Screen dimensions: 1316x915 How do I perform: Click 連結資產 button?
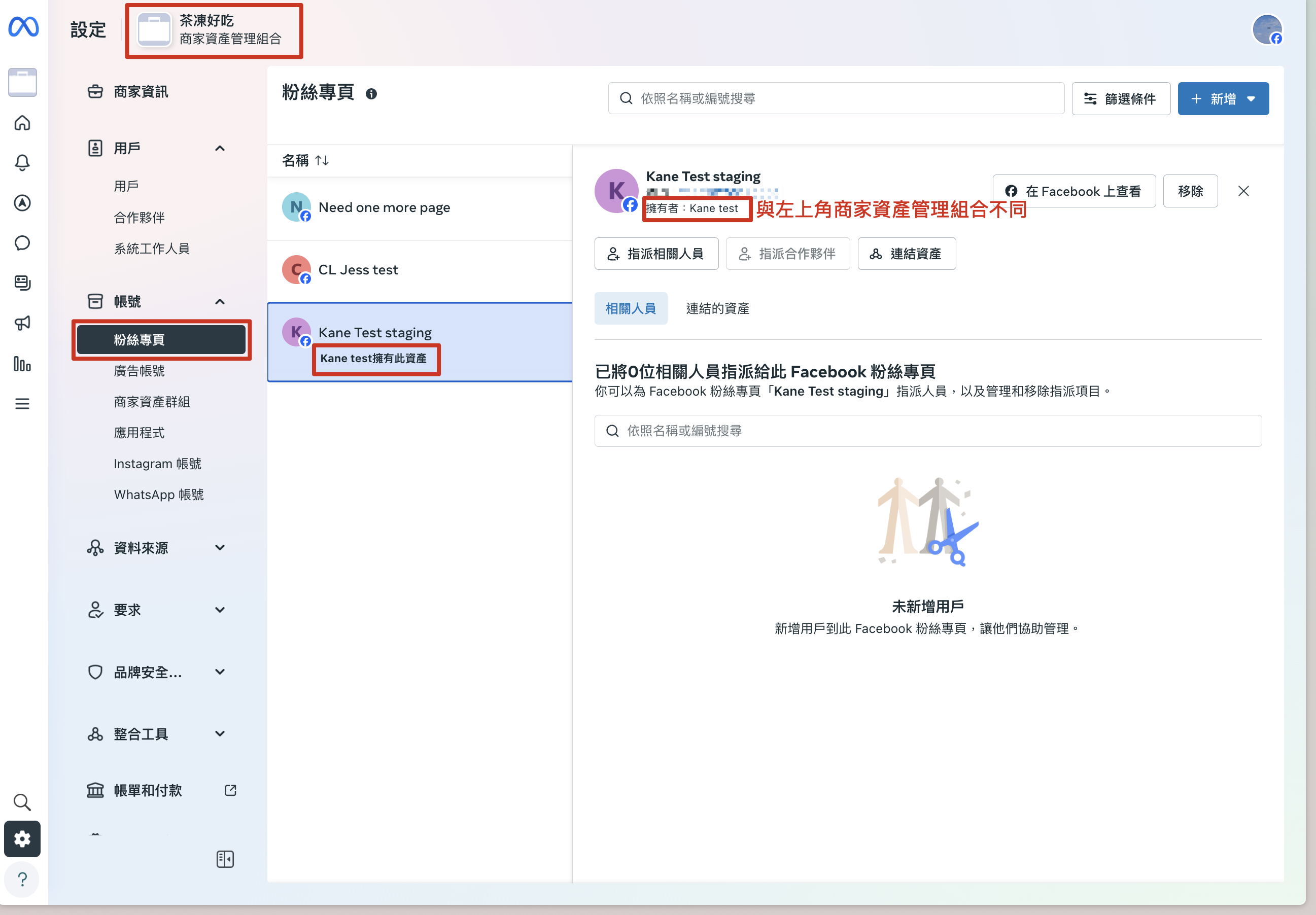pyautogui.click(x=906, y=253)
